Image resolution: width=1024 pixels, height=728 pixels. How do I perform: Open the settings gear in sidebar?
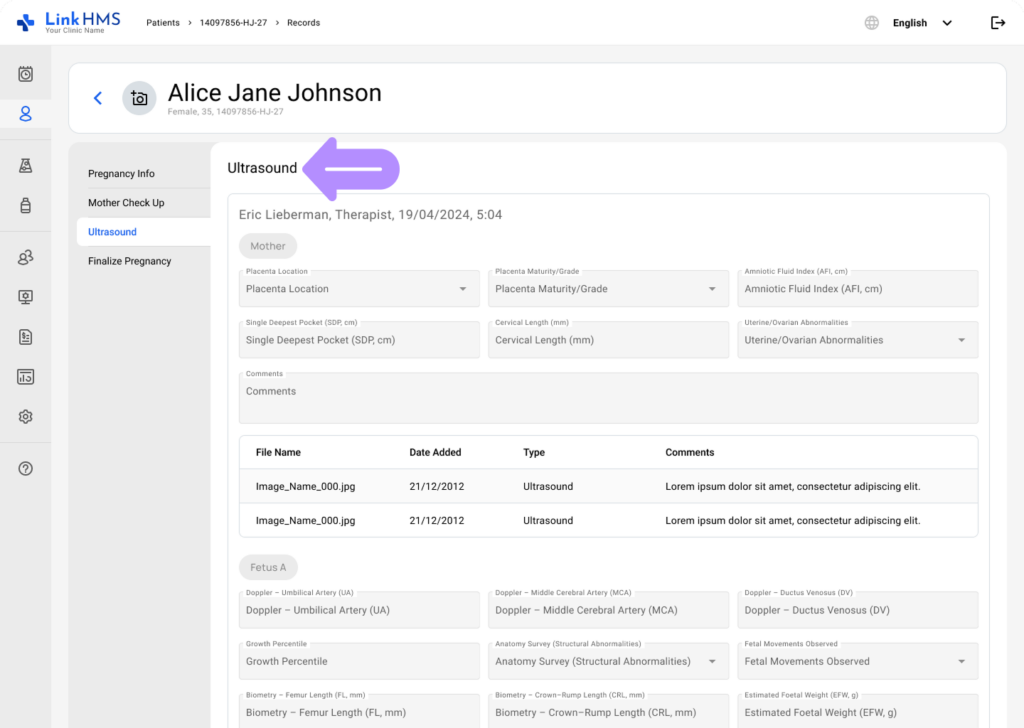26,417
